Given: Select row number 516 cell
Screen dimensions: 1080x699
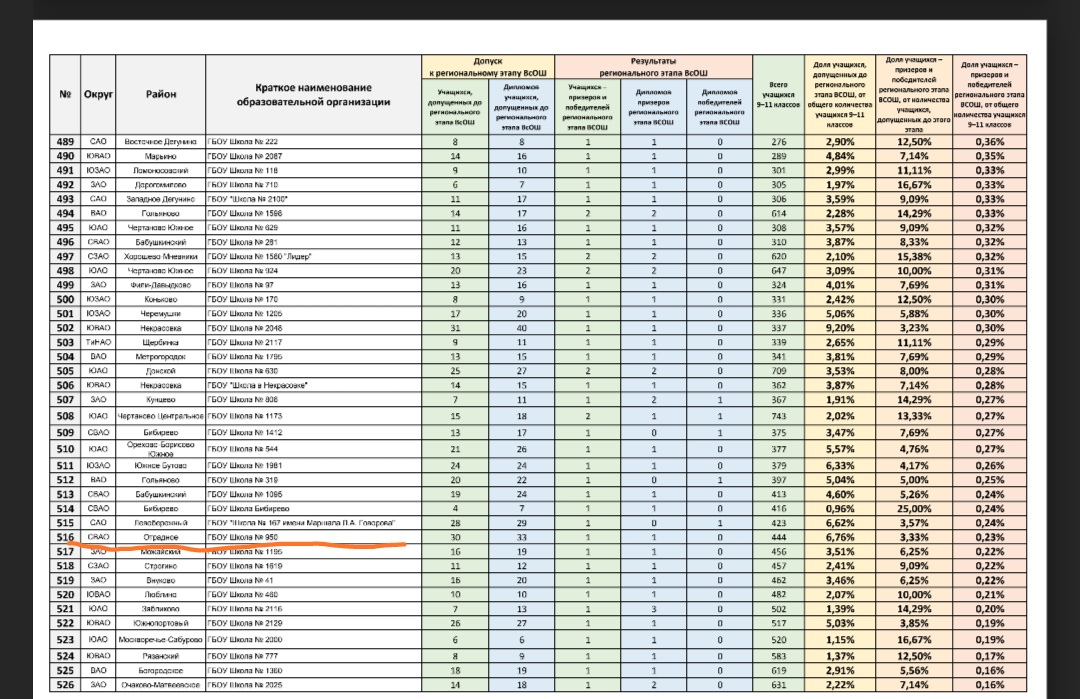Looking at the screenshot, I should tap(65, 537).
